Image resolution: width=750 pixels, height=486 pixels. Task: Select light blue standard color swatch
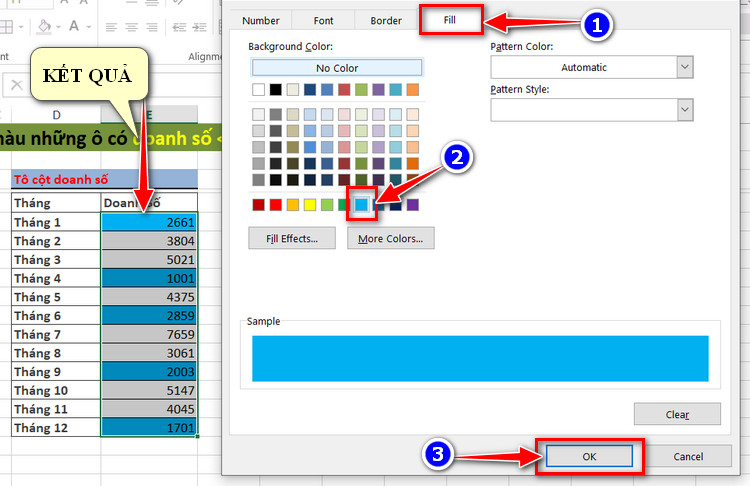click(362, 205)
